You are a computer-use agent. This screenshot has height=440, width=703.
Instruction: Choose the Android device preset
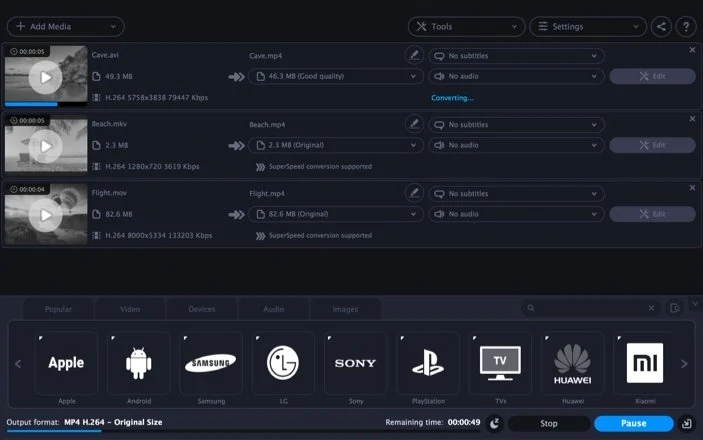tap(138, 363)
